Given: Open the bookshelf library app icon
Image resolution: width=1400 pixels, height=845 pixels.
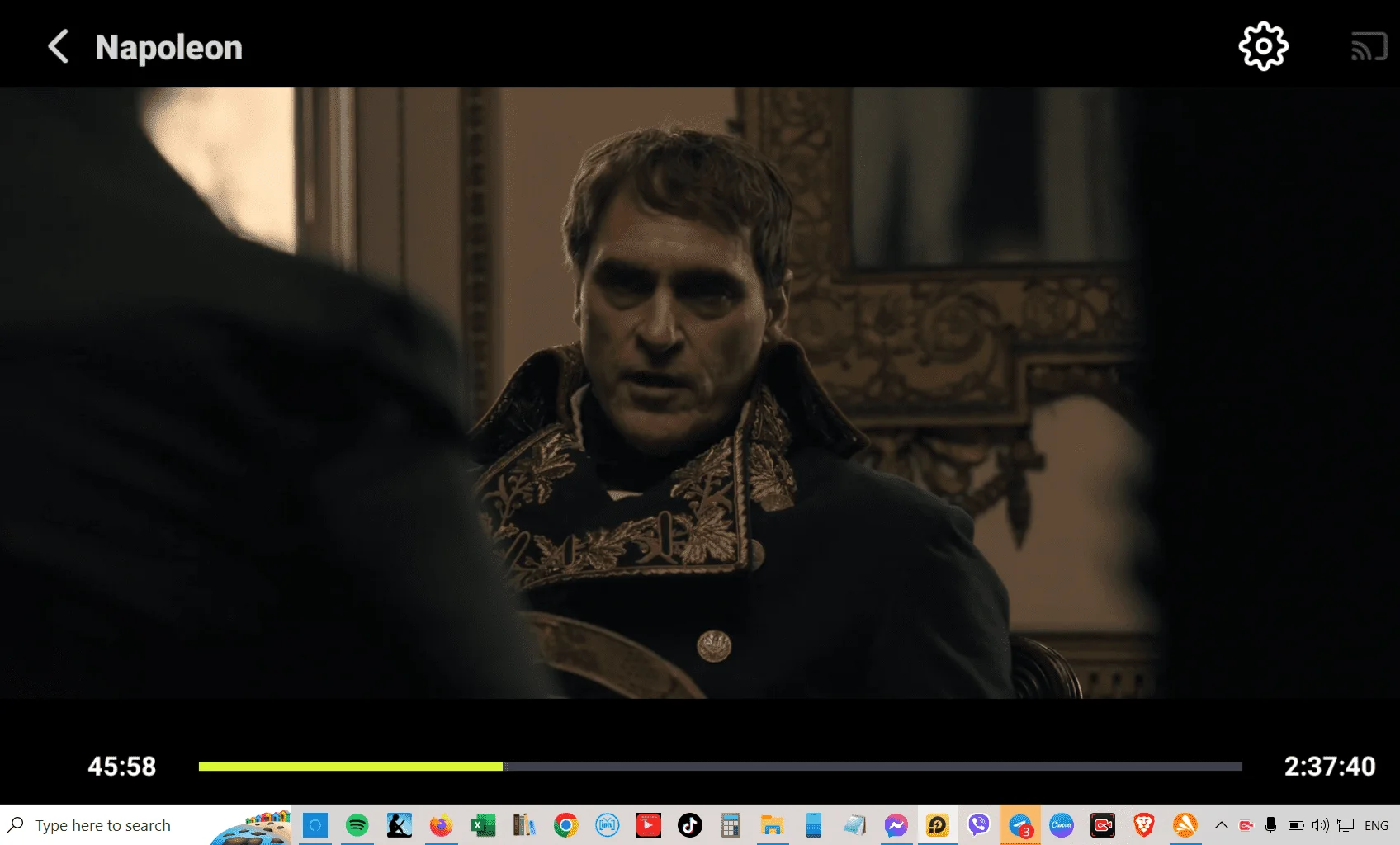Looking at the screenshot, I should 524,825.
